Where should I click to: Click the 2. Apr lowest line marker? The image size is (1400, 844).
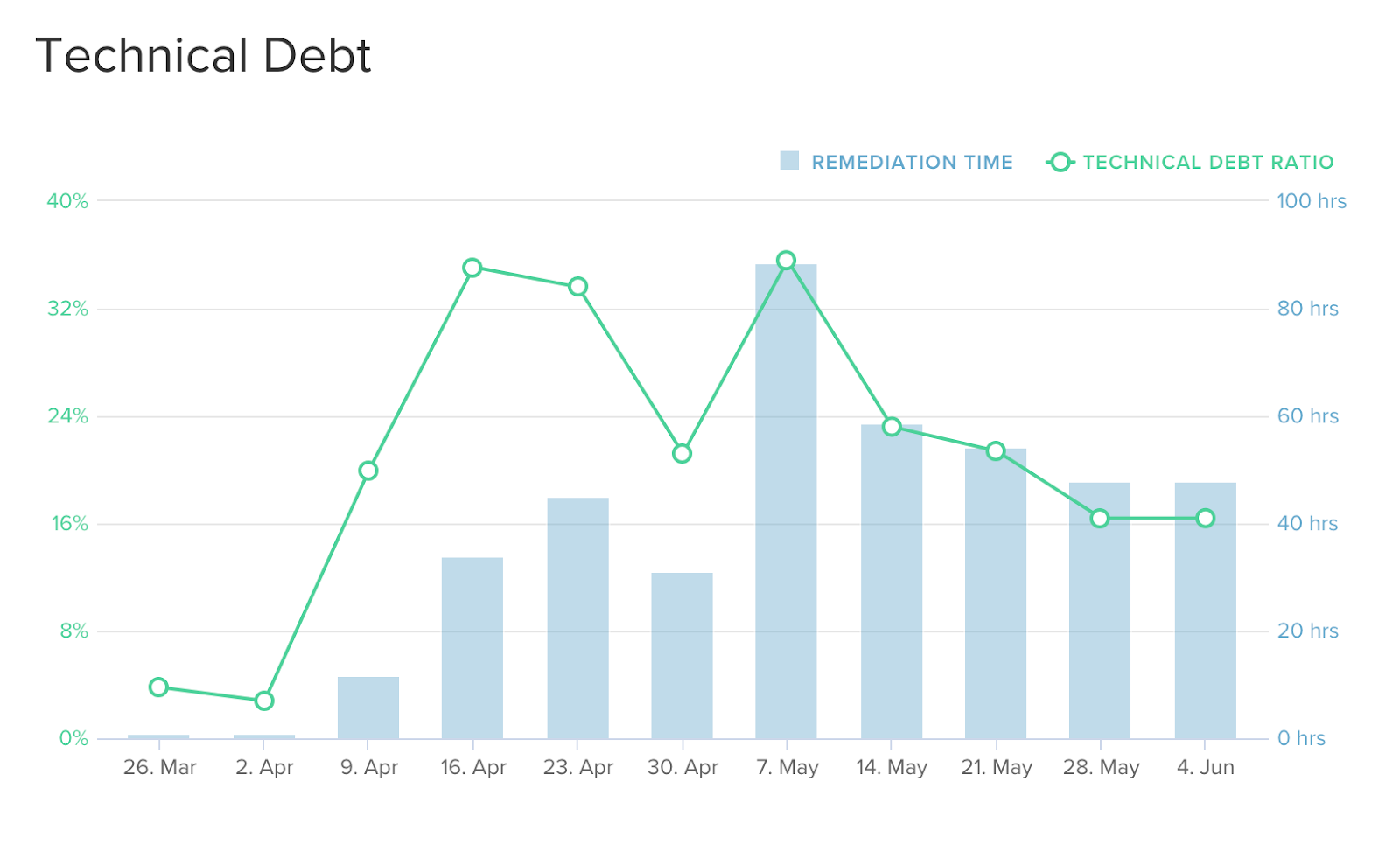click(264, 701)
